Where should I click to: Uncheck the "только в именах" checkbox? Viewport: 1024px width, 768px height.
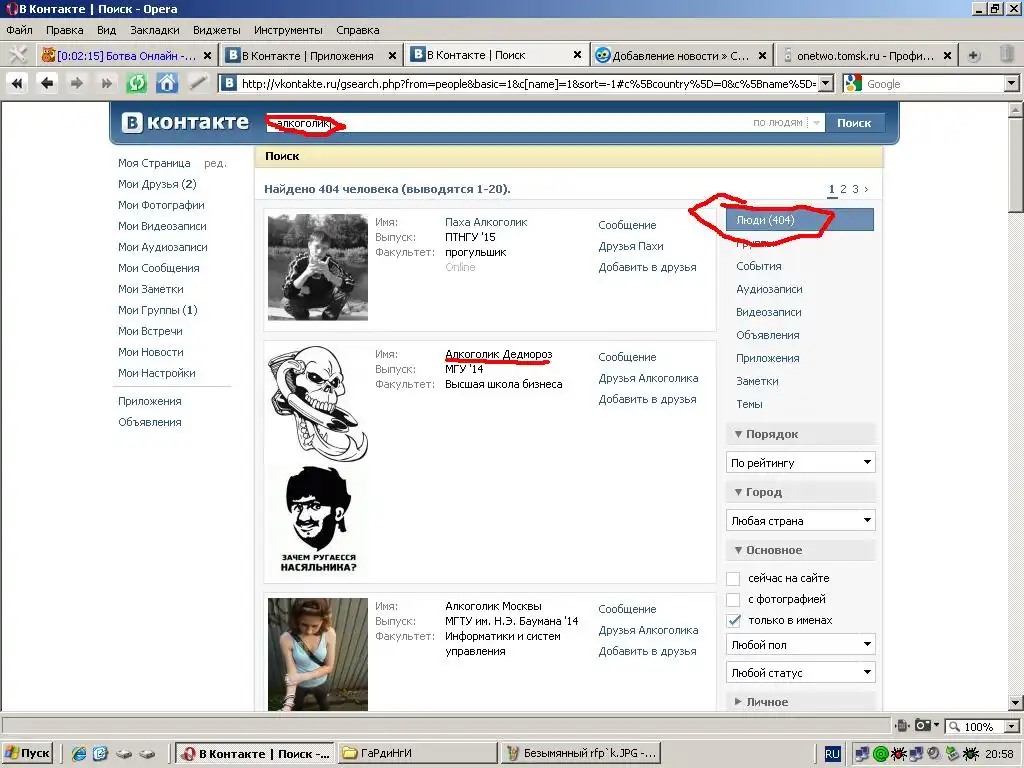point(733,621)
